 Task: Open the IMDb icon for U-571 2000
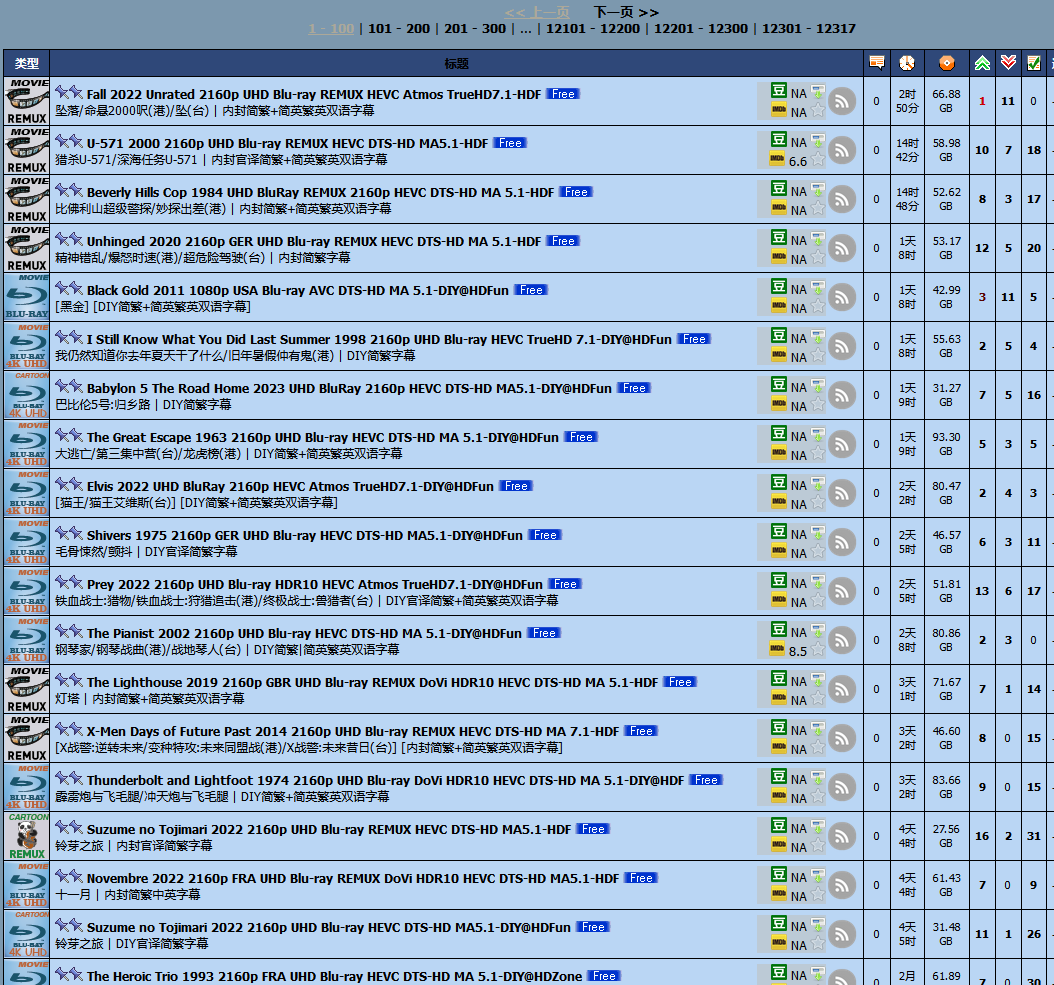point(778,159)
